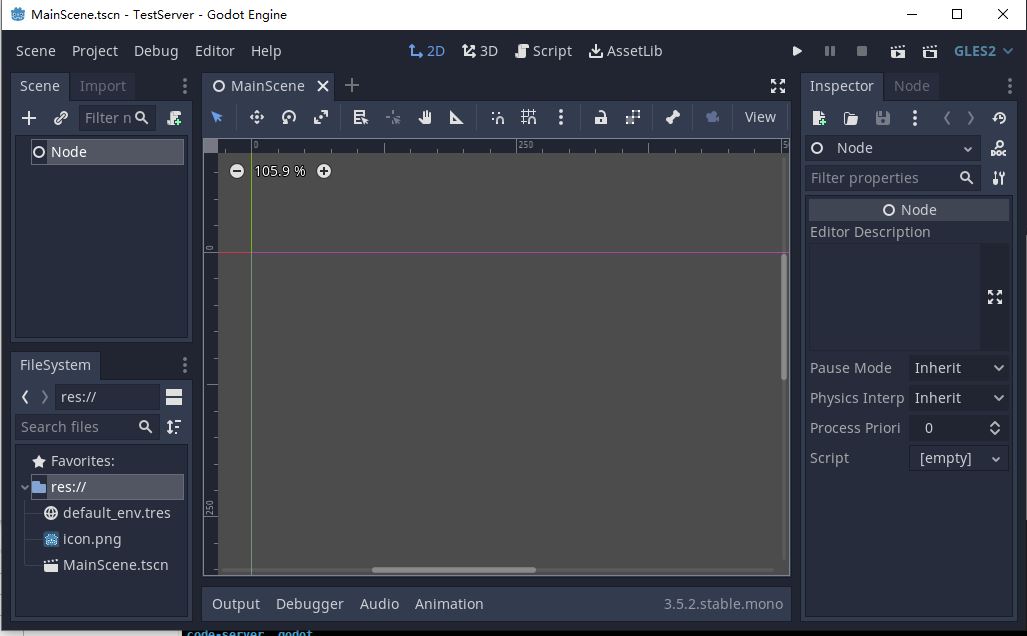Open the Animation bottom panel
Viewport: 1027px width, 636px height.
point(449,604)
